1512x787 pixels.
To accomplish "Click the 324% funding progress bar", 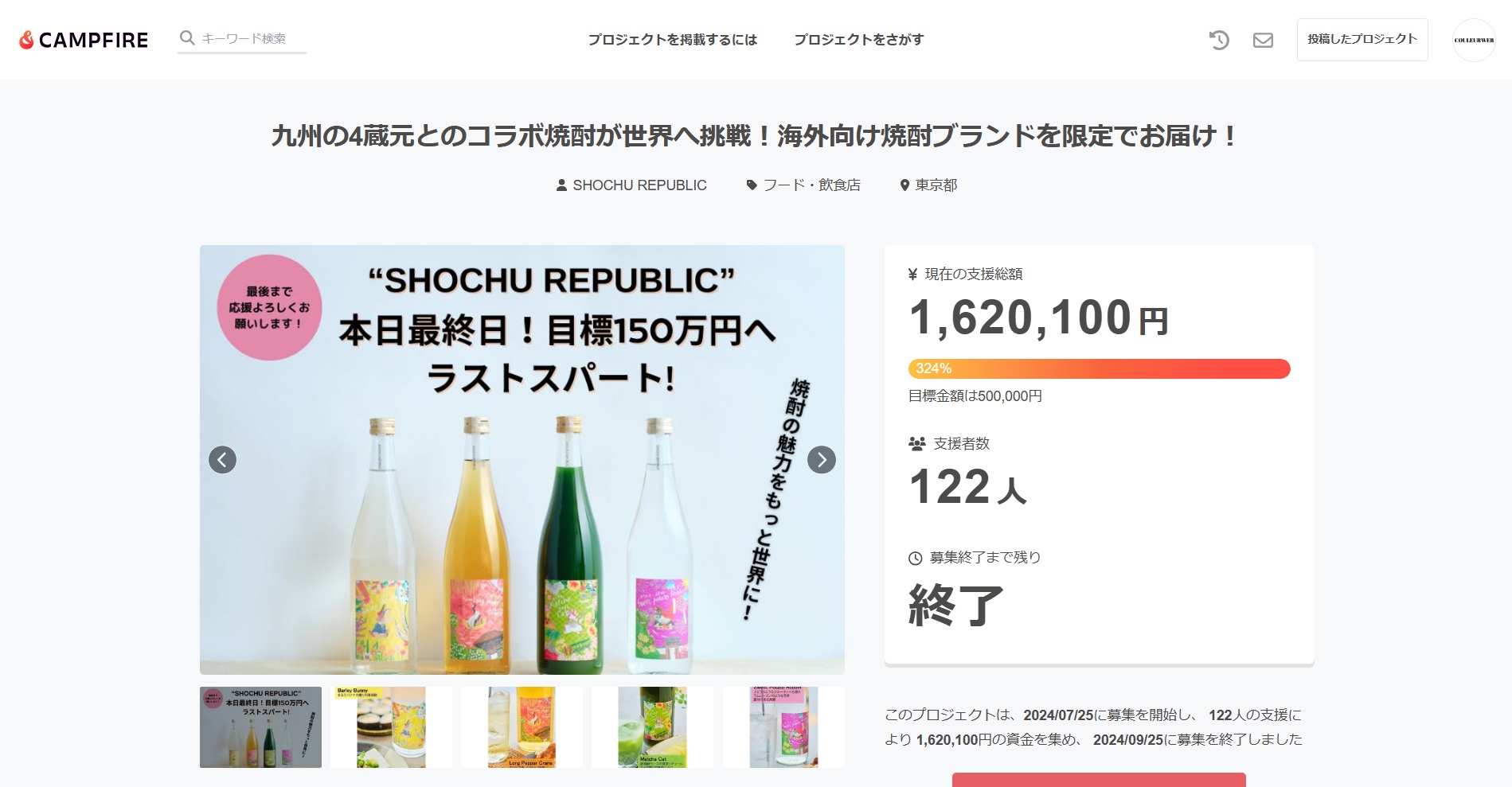I will click(1099, 368).
